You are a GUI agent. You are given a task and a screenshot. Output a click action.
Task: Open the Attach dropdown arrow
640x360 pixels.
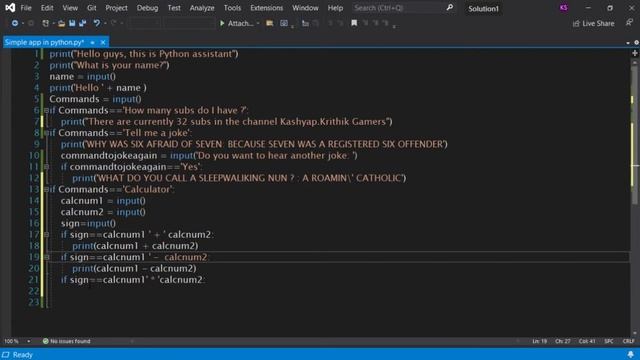click(258, 24)
